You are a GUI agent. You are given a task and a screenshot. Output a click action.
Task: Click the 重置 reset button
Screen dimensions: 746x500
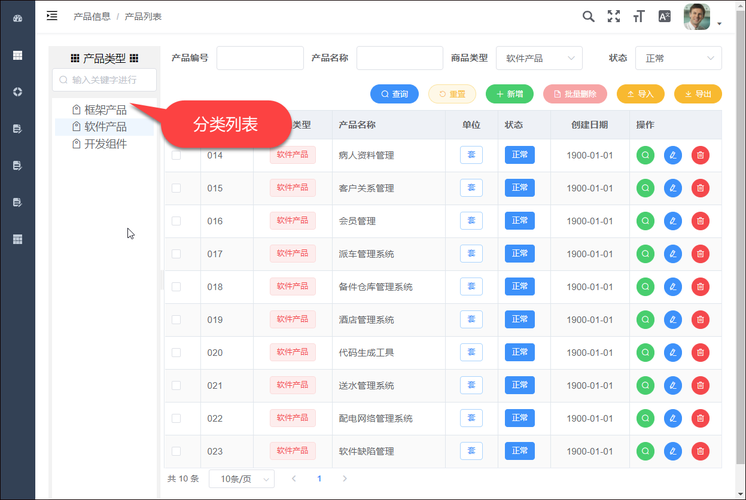(452, 94)
